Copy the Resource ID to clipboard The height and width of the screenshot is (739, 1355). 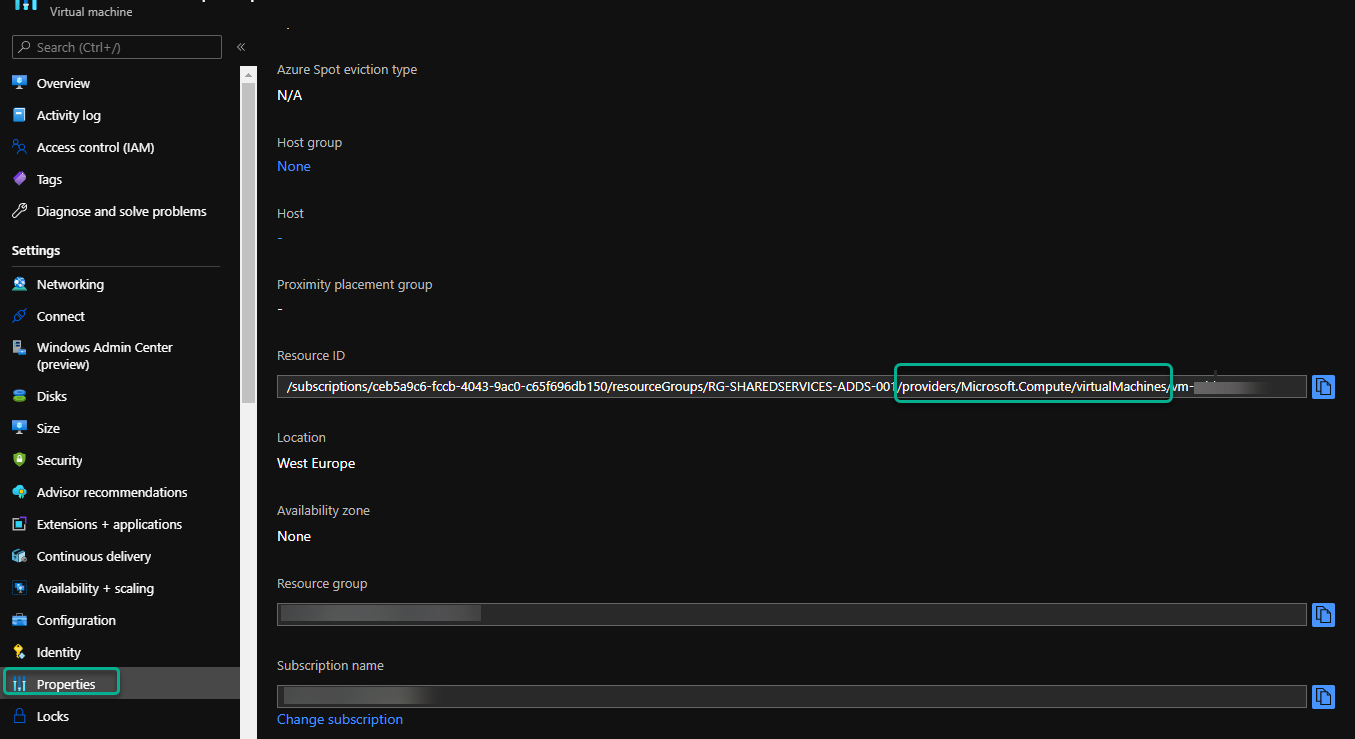pos(1323,386)
